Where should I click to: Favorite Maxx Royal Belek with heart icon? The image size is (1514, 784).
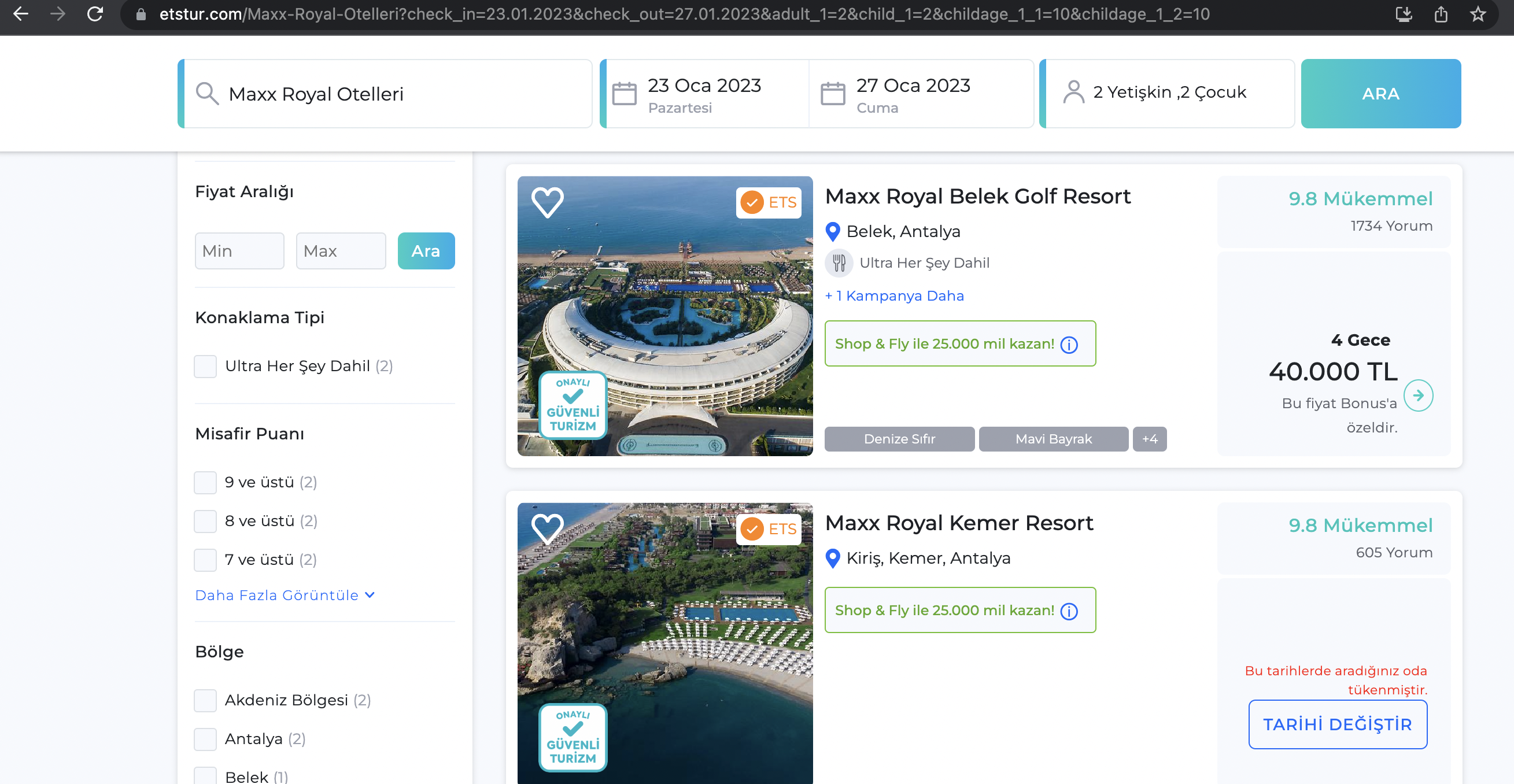547,202
